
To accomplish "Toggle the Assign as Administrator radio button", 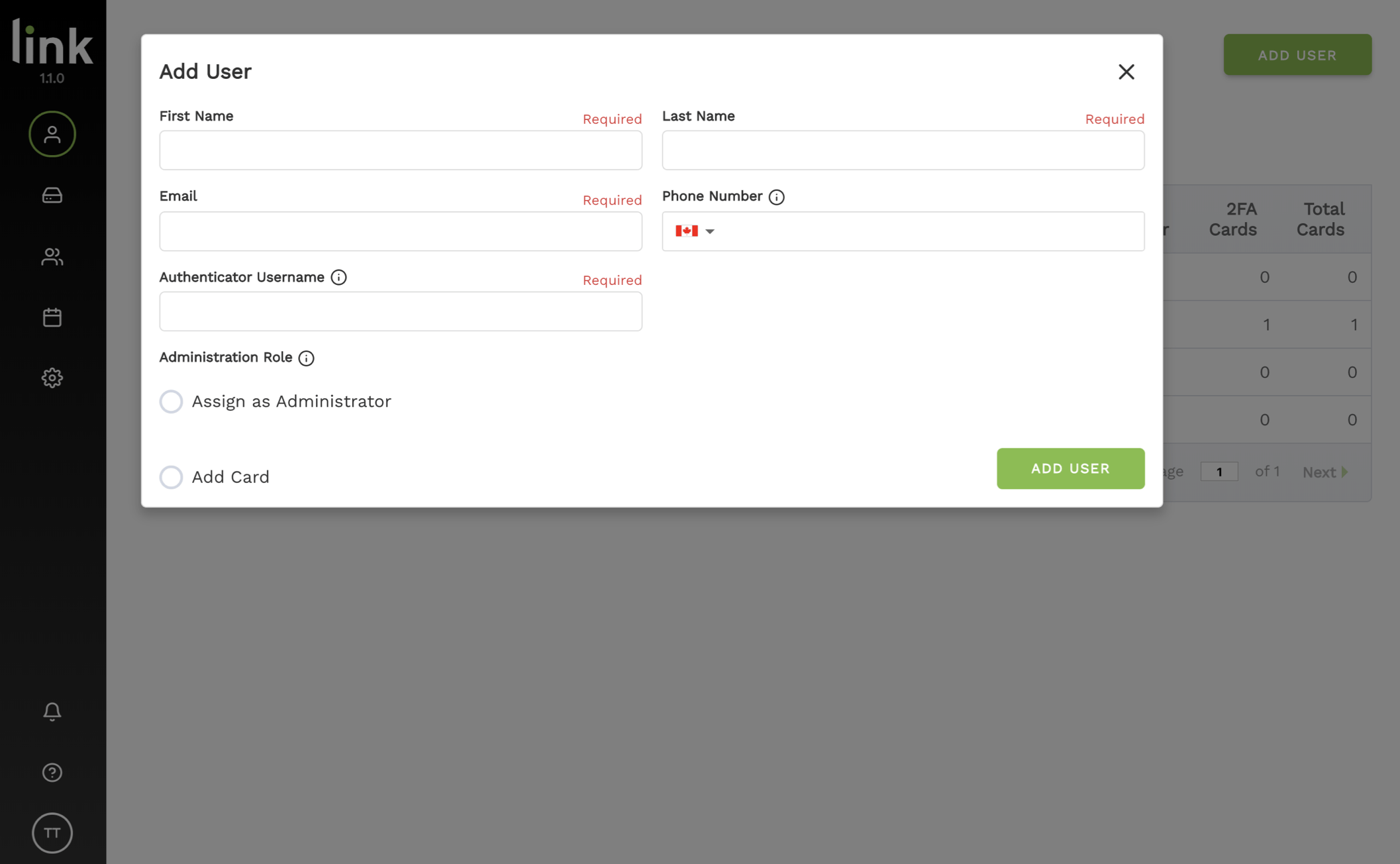I will (171, 400).
